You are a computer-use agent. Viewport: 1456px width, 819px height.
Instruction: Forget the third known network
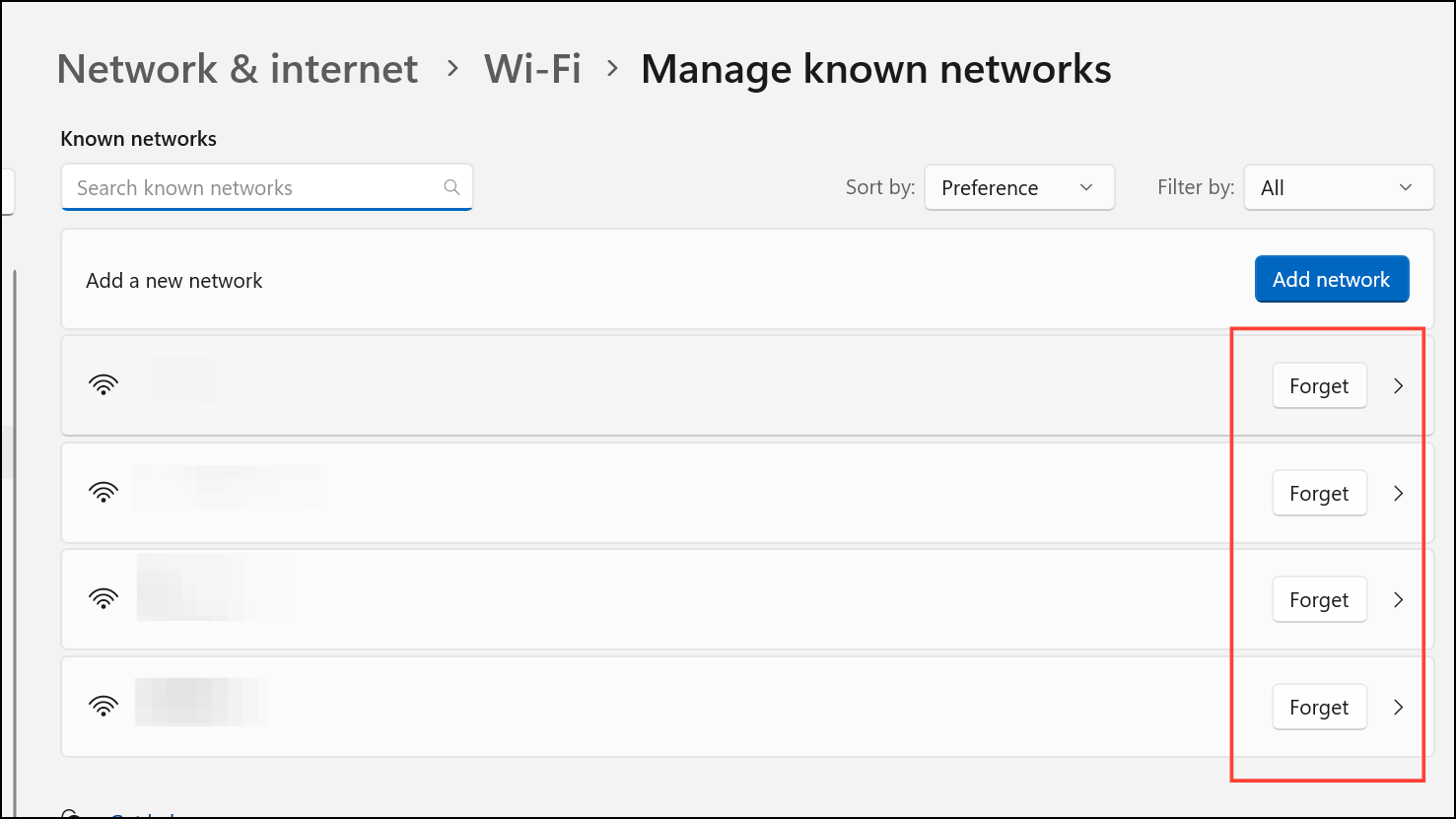pyautogui.click(x=1319, y=599)
